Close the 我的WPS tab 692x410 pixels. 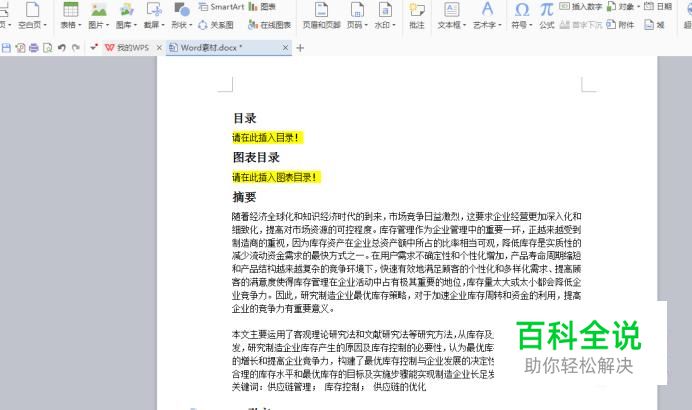(159, 48)
